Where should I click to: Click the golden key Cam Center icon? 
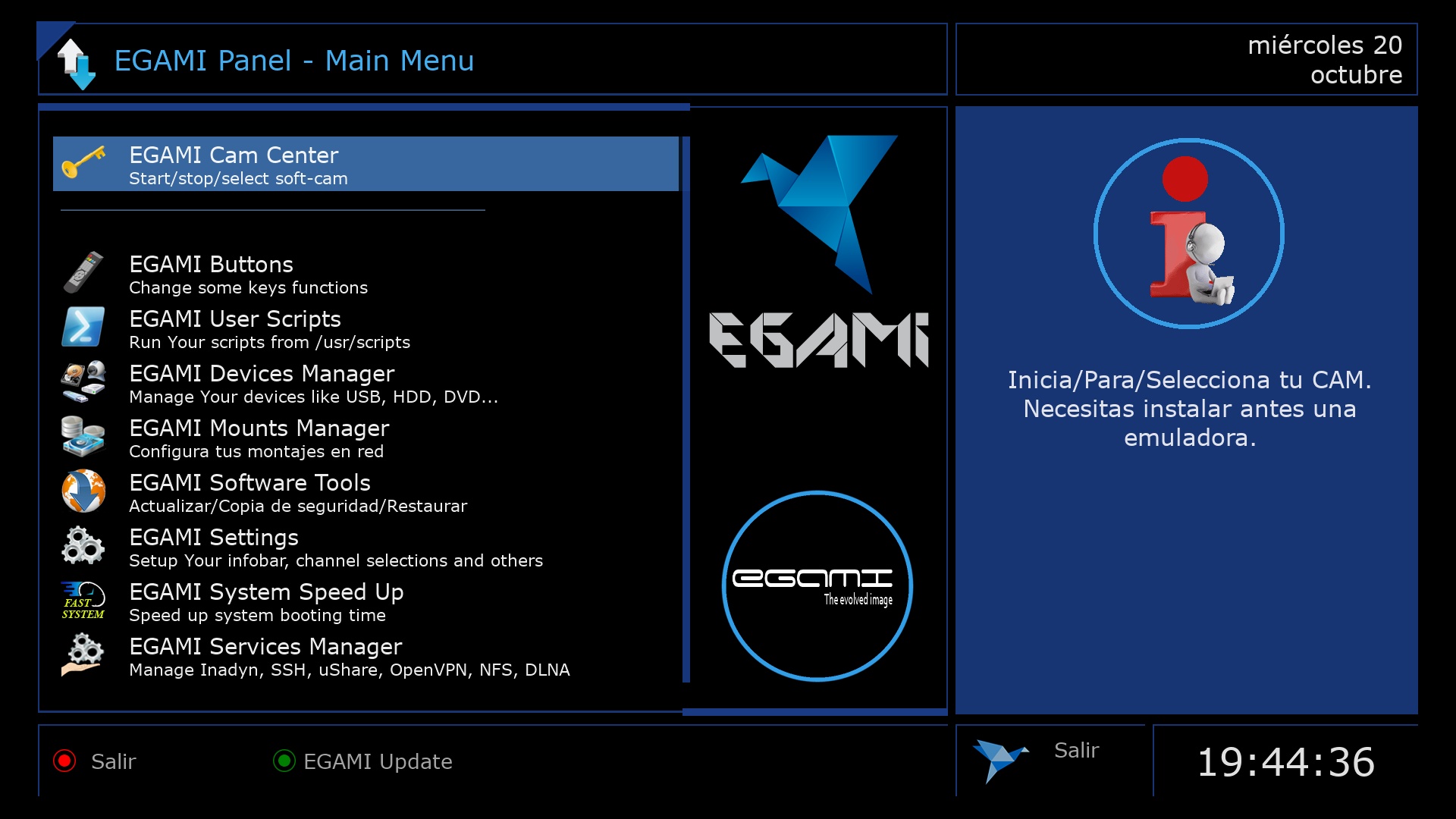click(83, 162)
